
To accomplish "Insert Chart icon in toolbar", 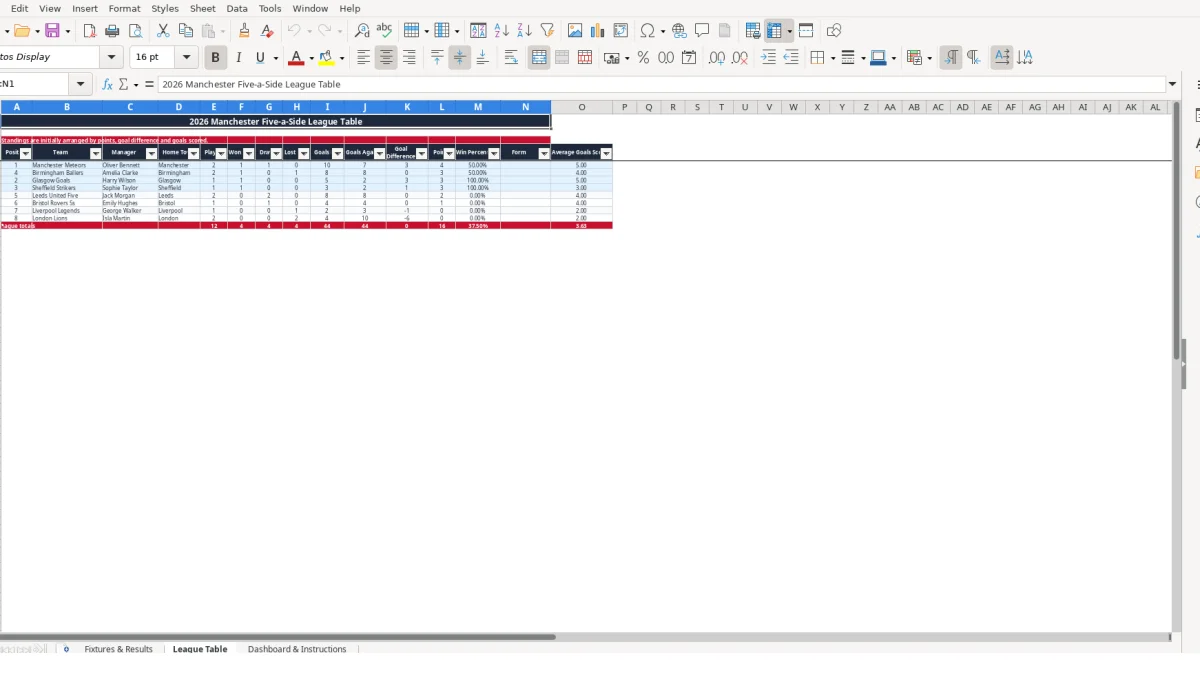I will pyautogui.click(x=598, y=31).
